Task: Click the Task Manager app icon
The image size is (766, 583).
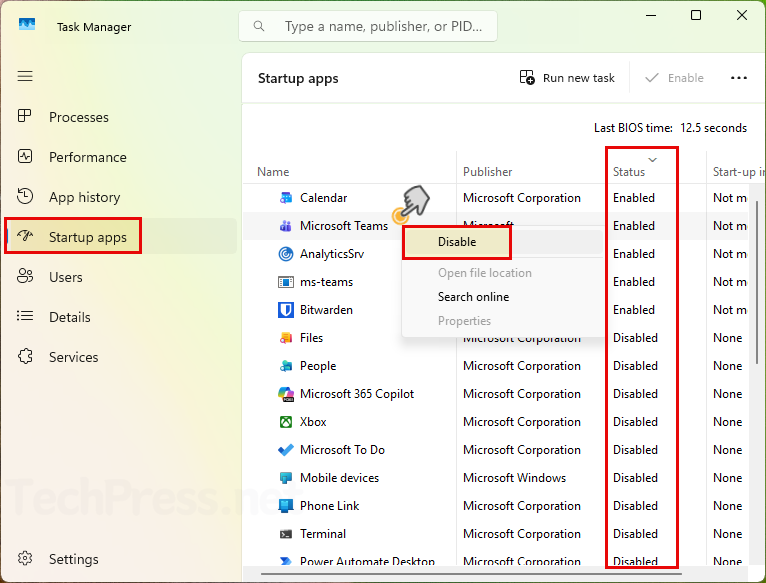Action: coord(27,24)
